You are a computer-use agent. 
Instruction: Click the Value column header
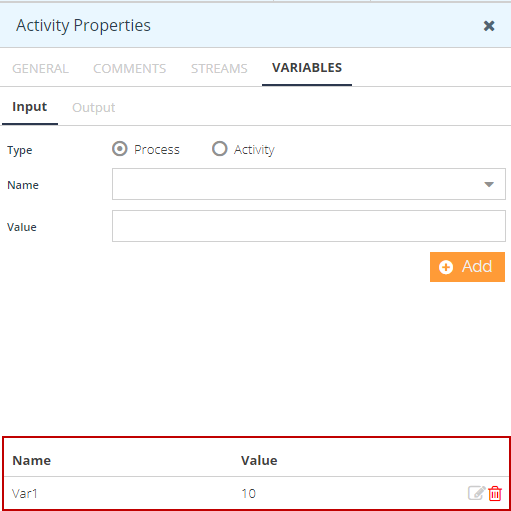pos(259,460)
